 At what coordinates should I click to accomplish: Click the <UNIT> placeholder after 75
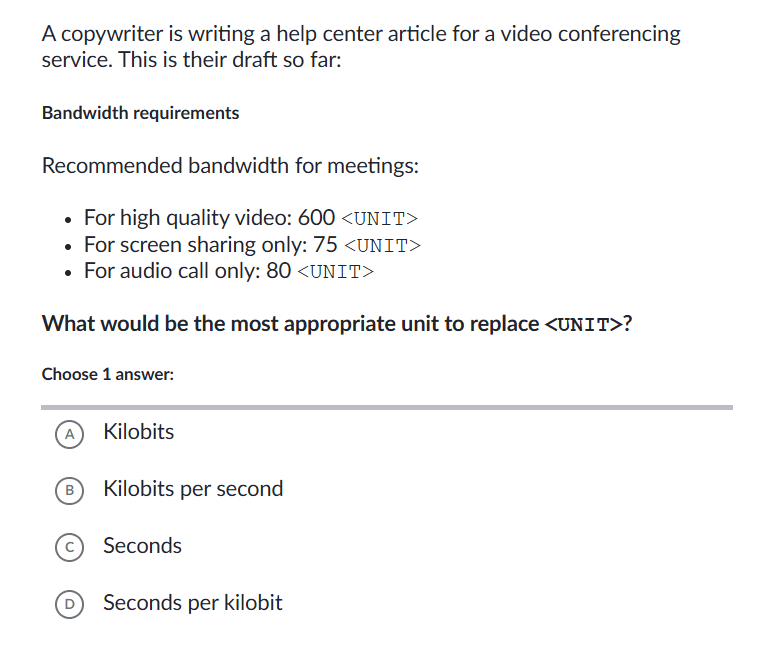382,245
